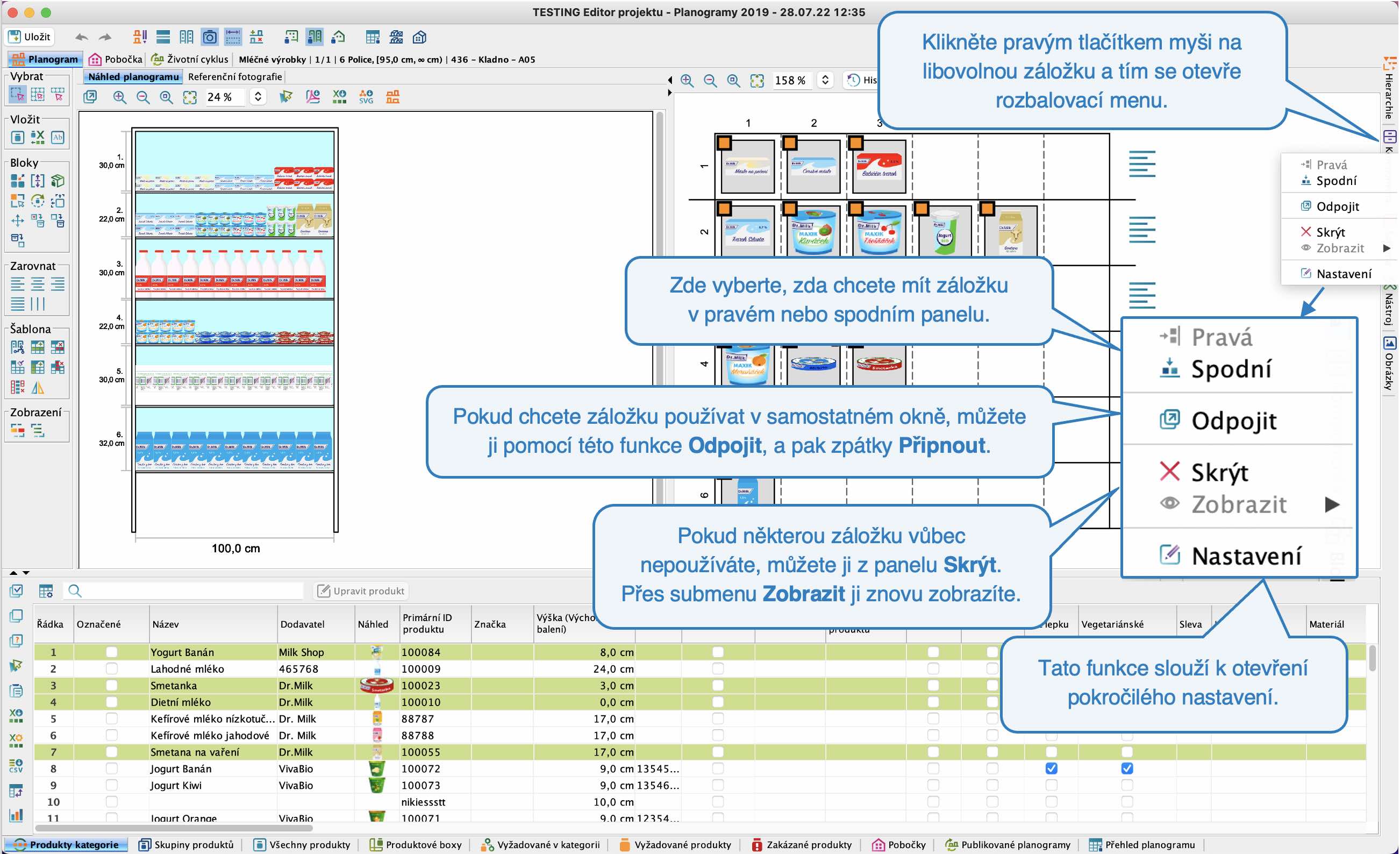Image resolution: width=1400 pixels, height=854 pixels.
Task: Zoom out on the Náhled planogramu preview
Action: click(x=142, y=97)
